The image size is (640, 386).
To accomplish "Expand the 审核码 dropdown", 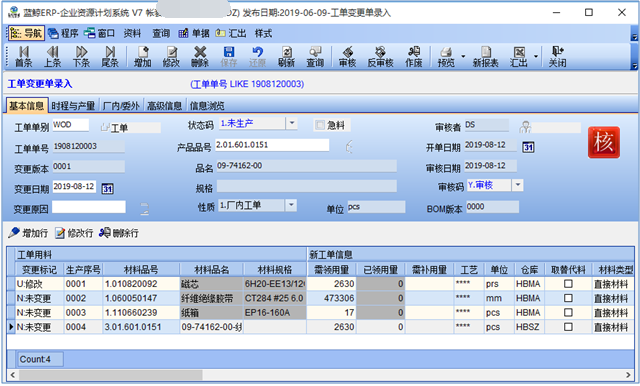I will tap(518, 185).
